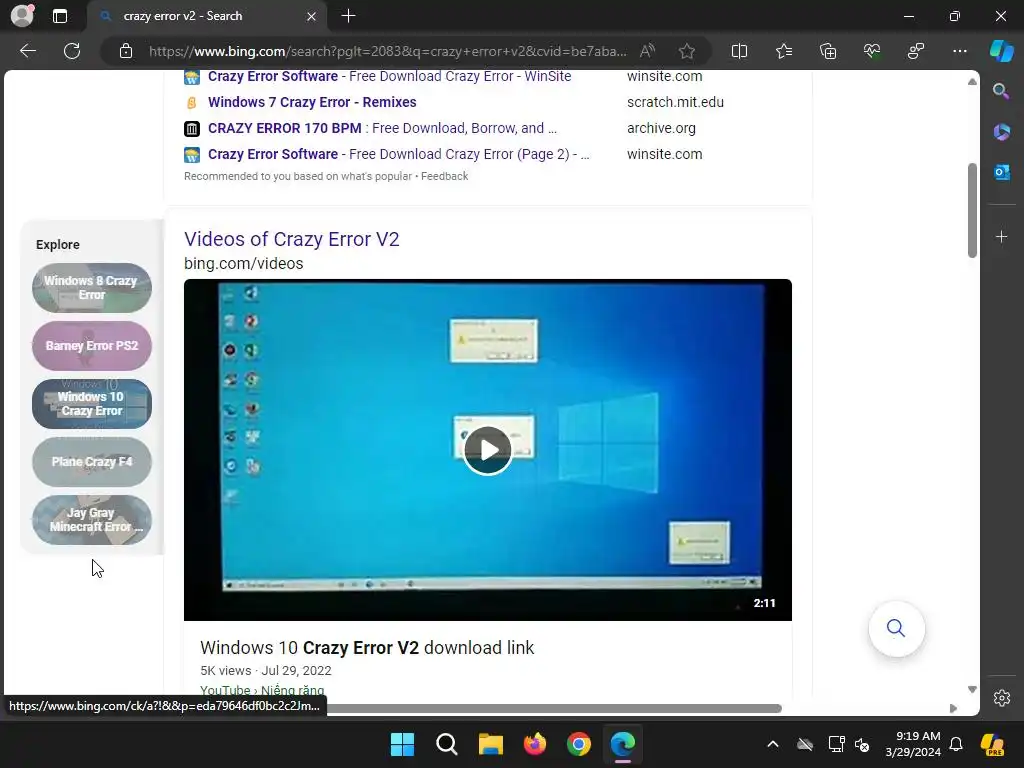The width and height of the screenshot is (1024, 768).
Task: Add a sidebar app with plus
Action: pyautogui.click(x=1001, y=237)
